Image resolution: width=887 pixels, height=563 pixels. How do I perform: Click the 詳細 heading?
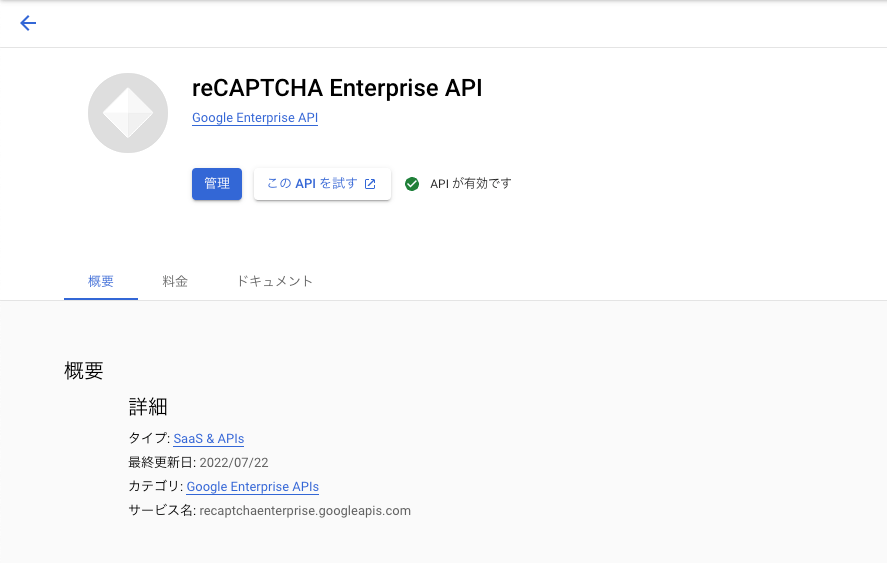click(148, 406)
